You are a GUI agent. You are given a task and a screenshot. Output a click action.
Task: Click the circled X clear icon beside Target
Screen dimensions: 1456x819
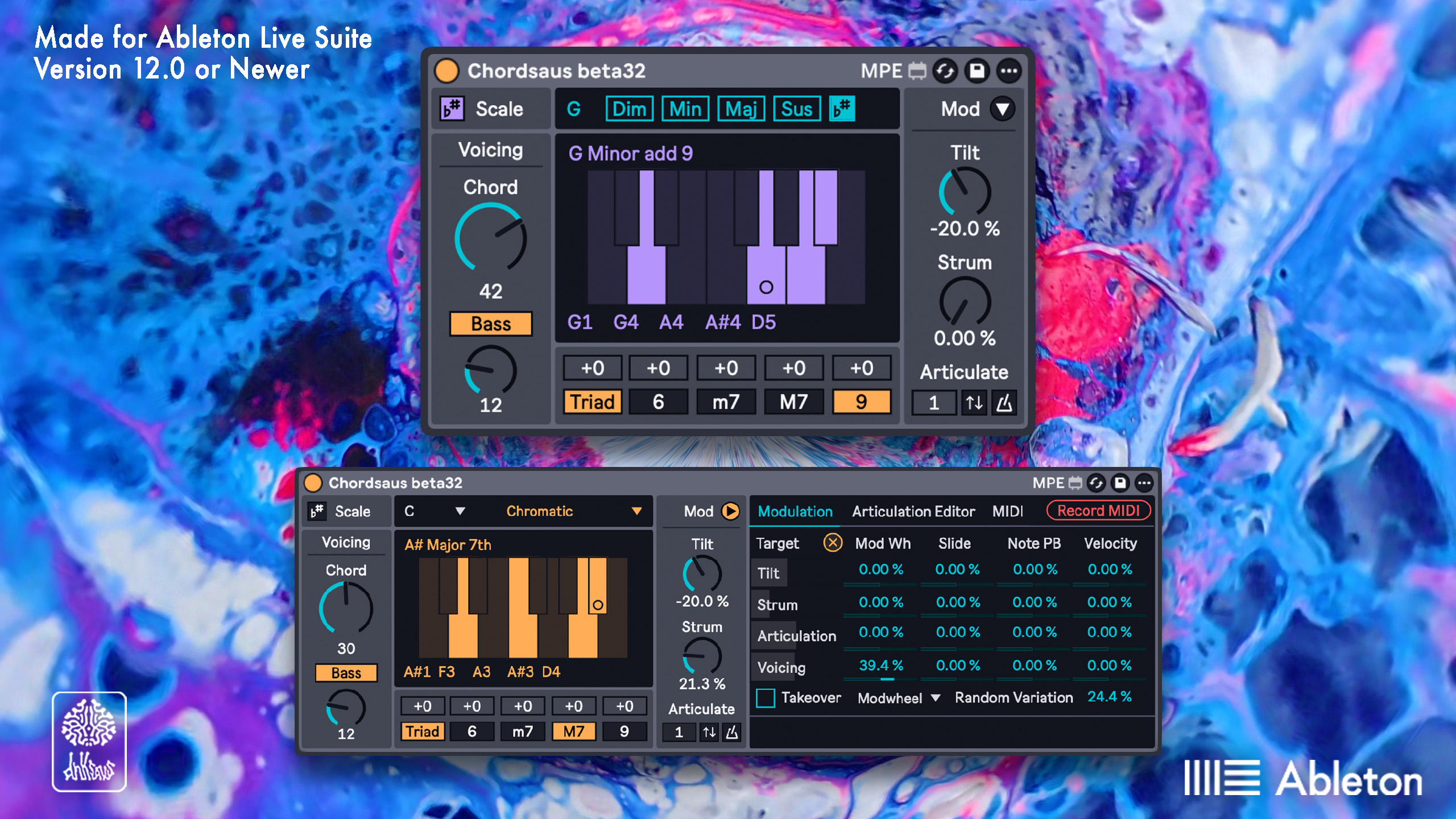(833, 543)
